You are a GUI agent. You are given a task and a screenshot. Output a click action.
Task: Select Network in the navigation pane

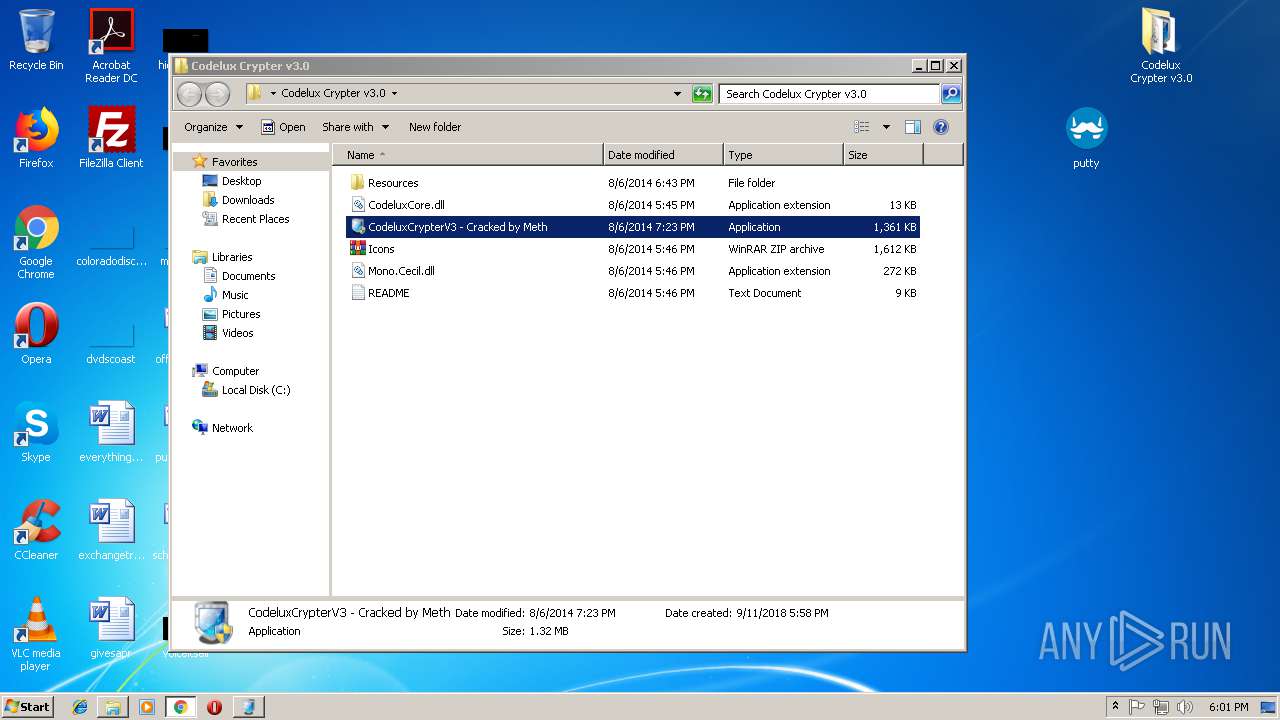click(223, 428)
